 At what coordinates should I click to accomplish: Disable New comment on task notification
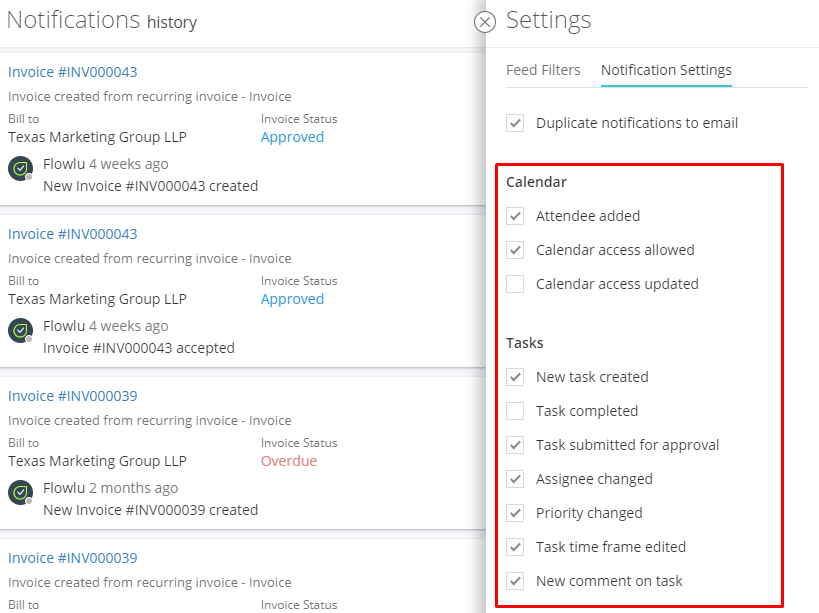click(515, 581)
